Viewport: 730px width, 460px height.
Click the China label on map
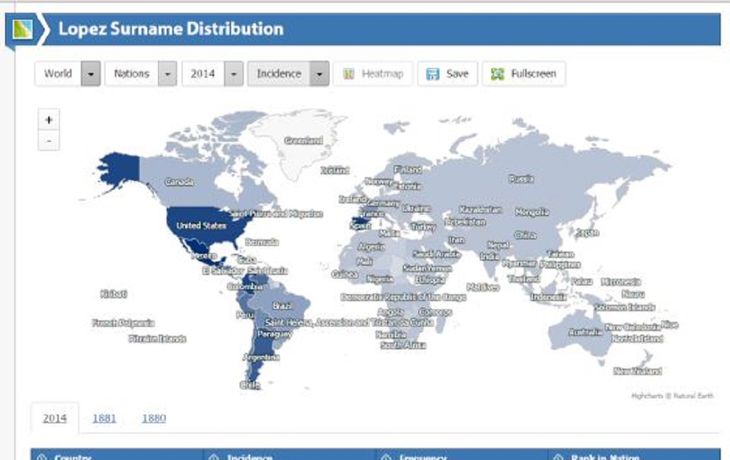click(526, 235)
